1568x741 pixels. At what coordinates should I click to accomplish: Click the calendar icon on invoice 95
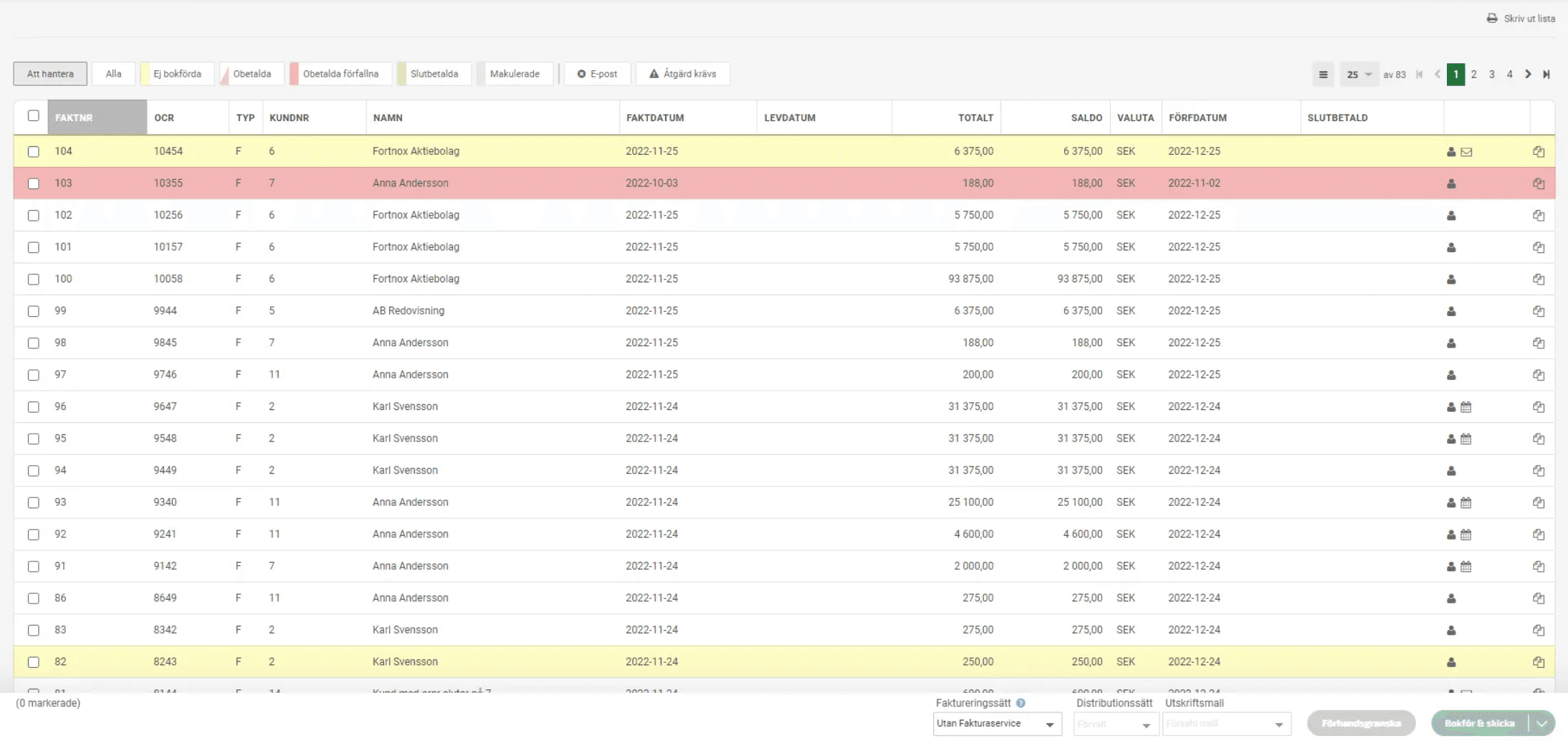pos(1466,439)
